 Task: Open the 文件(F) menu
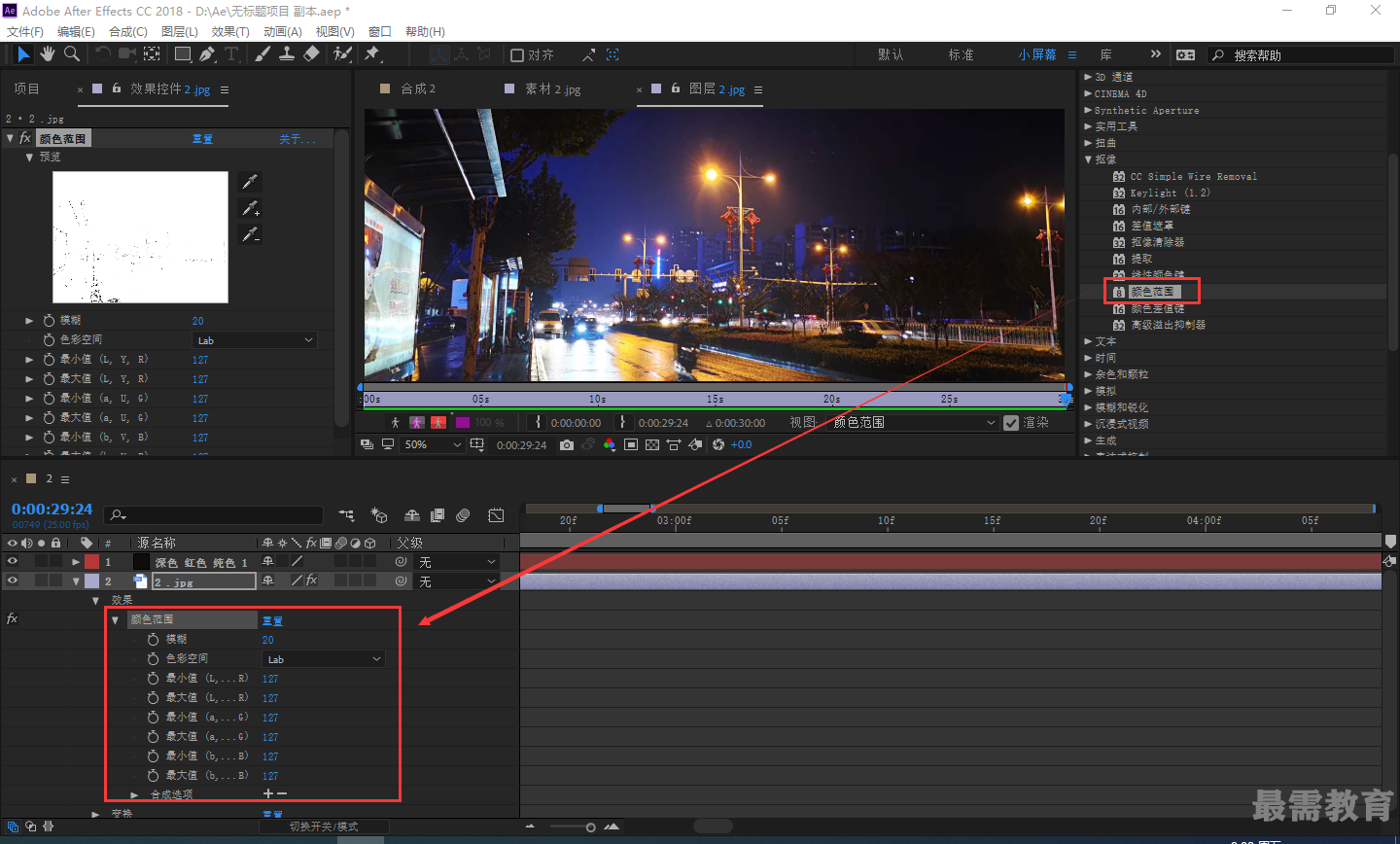[x=25, y=31]
